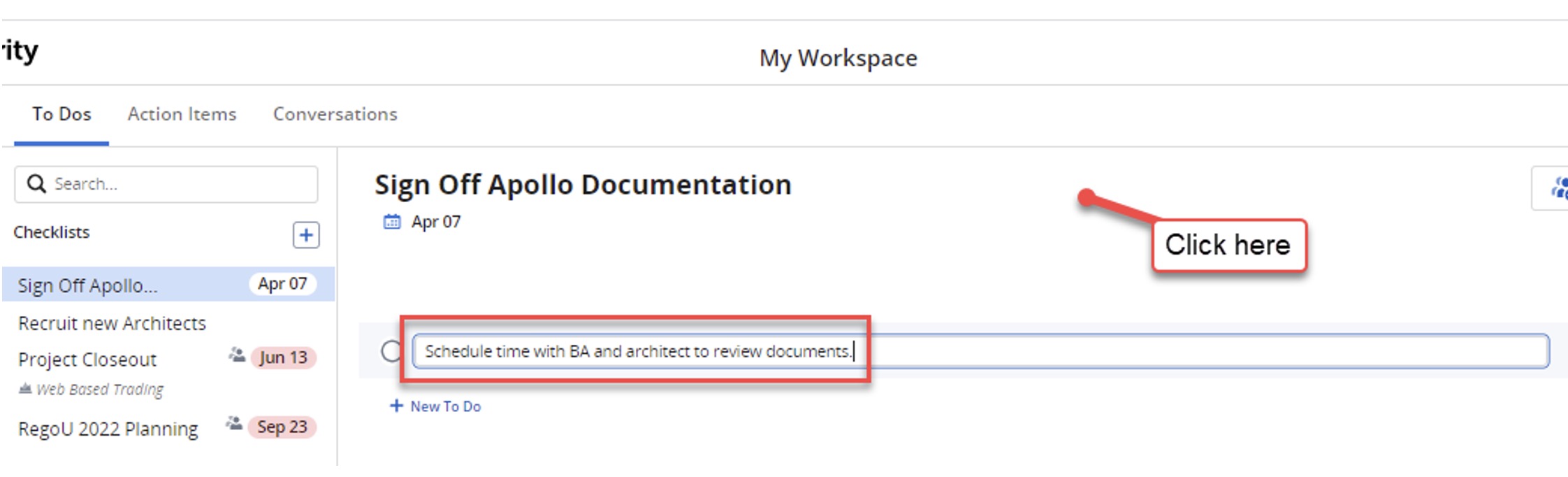Click the 'Checklists' section label

52,232
